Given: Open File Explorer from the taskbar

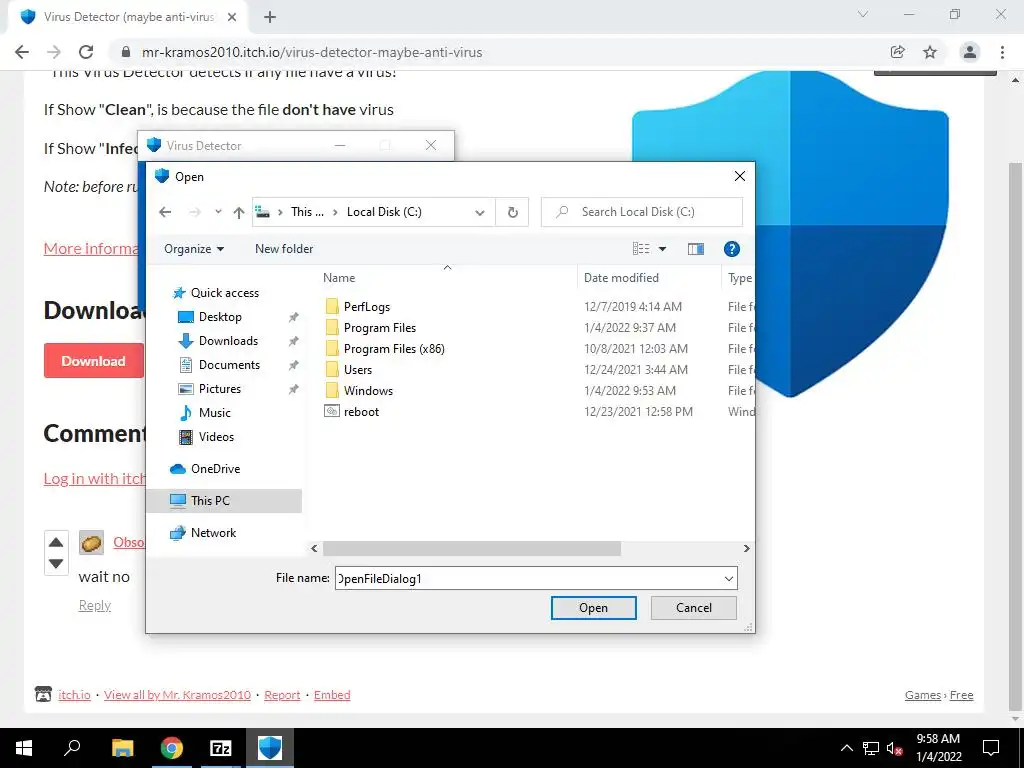Looking at the screenshot, I should (122, 748).
